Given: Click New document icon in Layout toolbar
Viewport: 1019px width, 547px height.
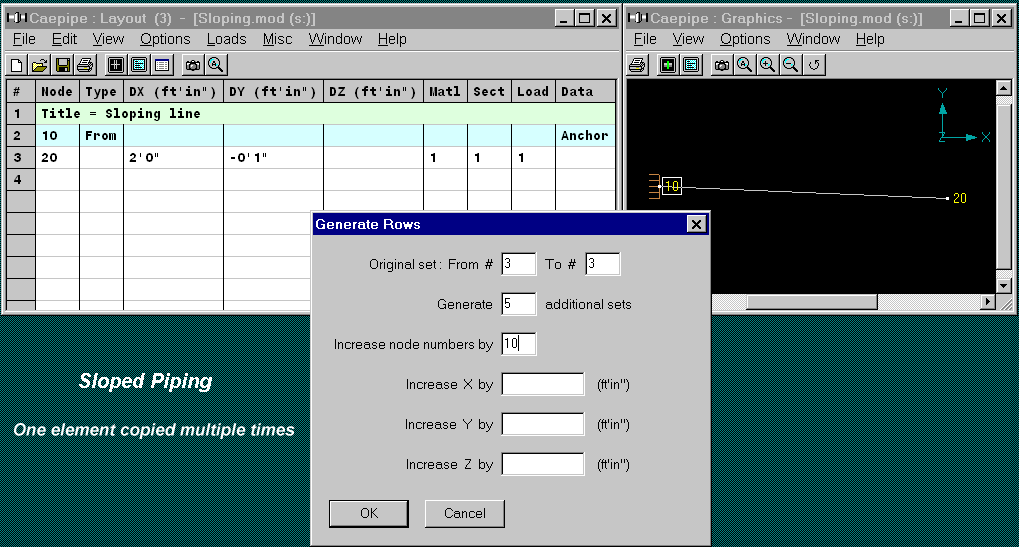Looking at the screenshot, I should 16,65.
